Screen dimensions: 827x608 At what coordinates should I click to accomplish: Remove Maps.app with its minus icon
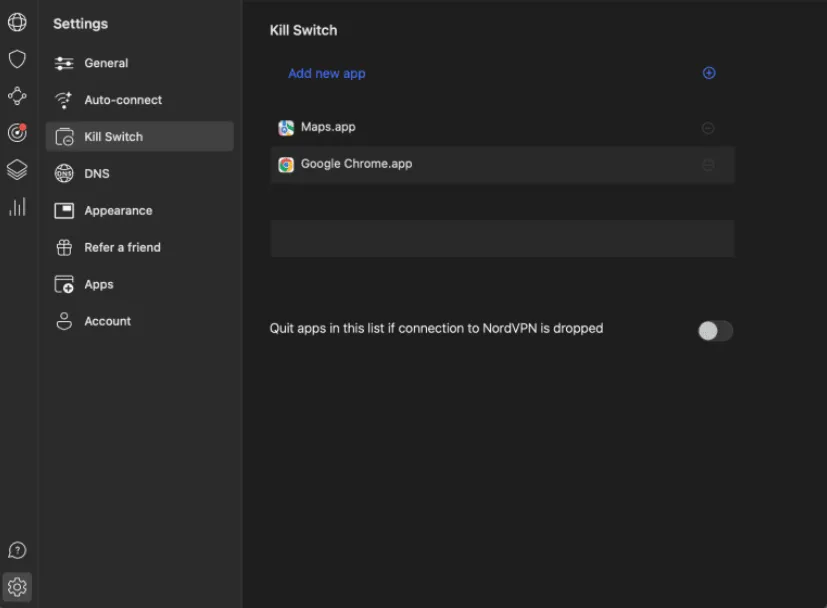708,128
